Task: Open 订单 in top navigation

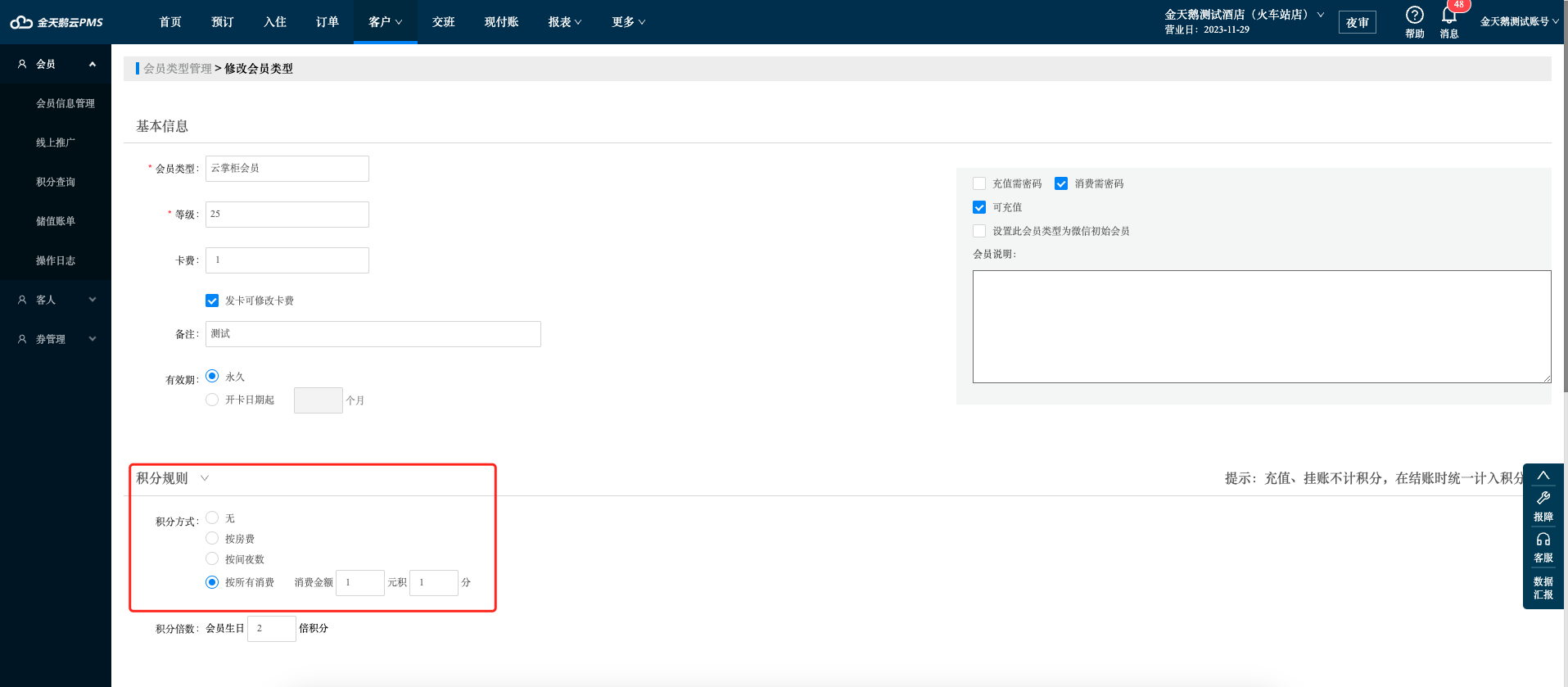Action: pos(328,22)
